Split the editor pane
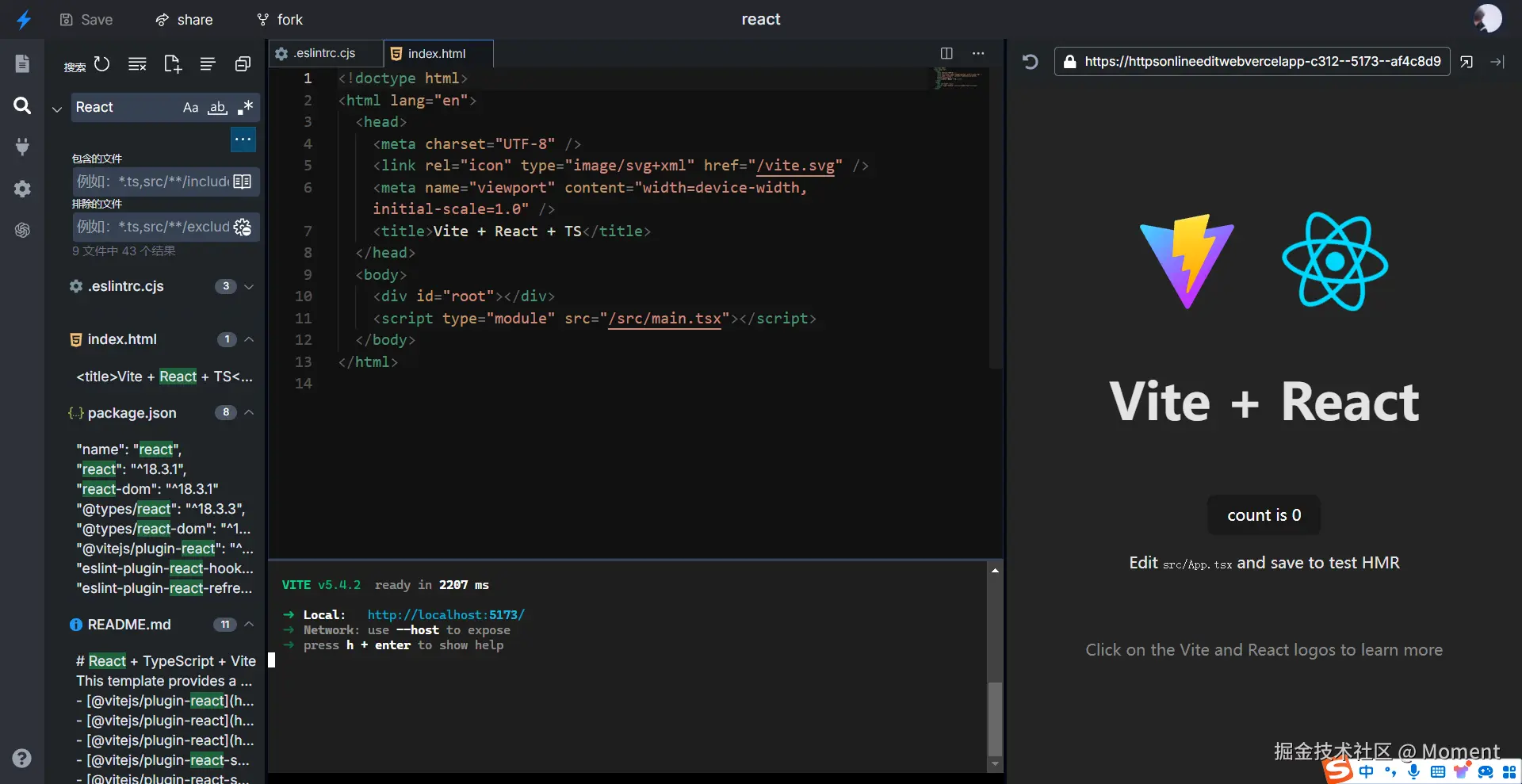Screen dimensions: 1522x784 946,53
